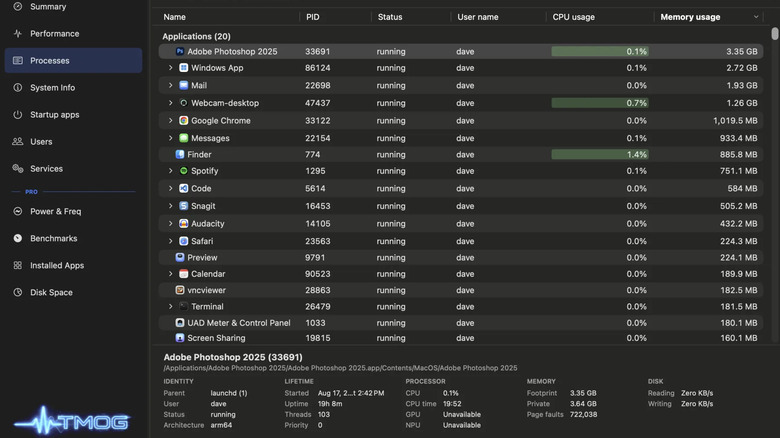Click the Webcam-desktop app icon
The height and width of the screenshot is (438, 780).
pos(184,103)
